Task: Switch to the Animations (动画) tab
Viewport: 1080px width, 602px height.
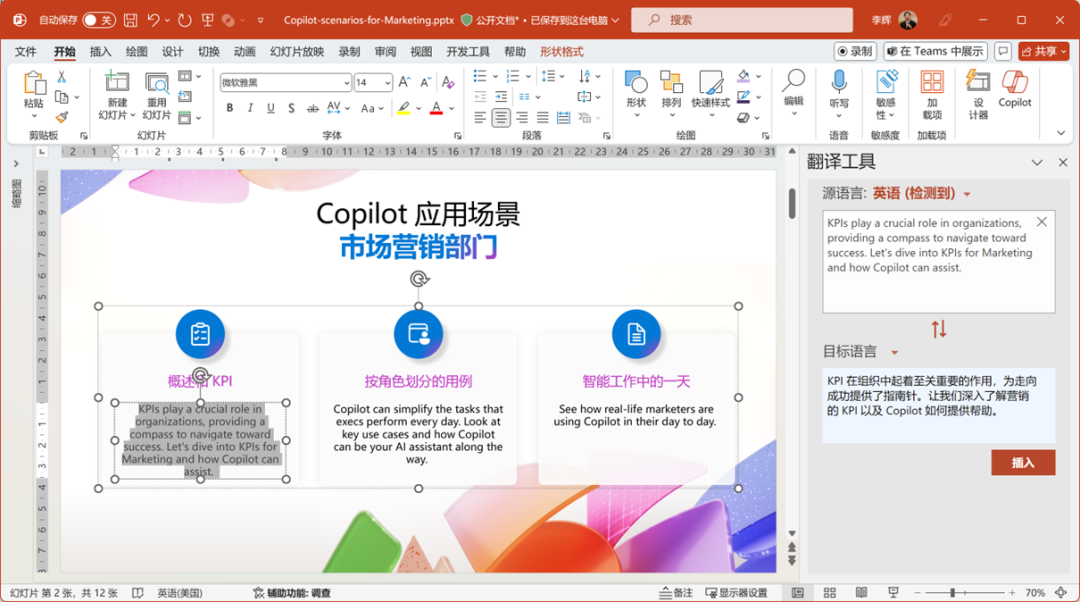Action: [x=245, y=52]
